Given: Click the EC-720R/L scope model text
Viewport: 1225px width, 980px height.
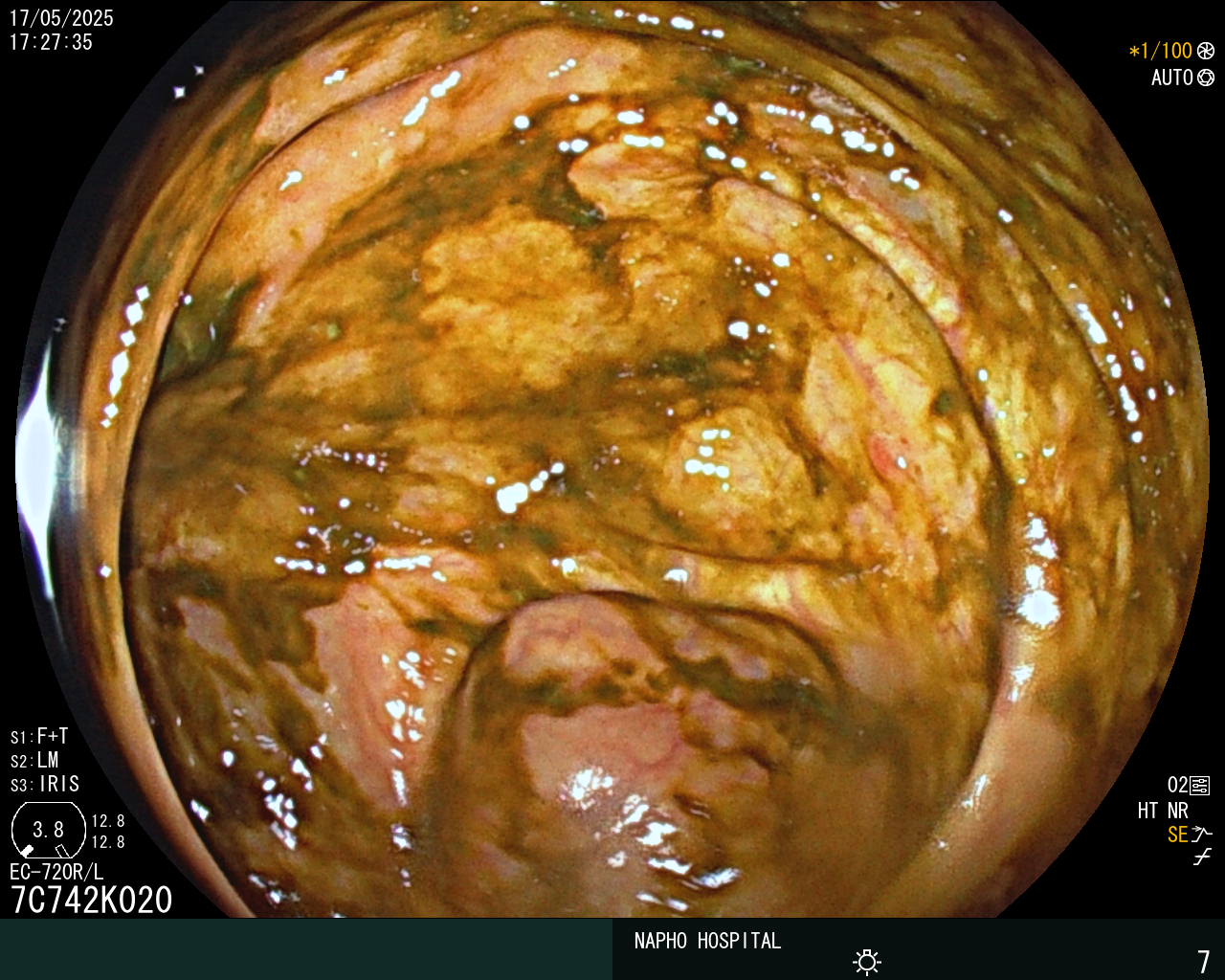Looking at the screenshot, I should [56, 872].
